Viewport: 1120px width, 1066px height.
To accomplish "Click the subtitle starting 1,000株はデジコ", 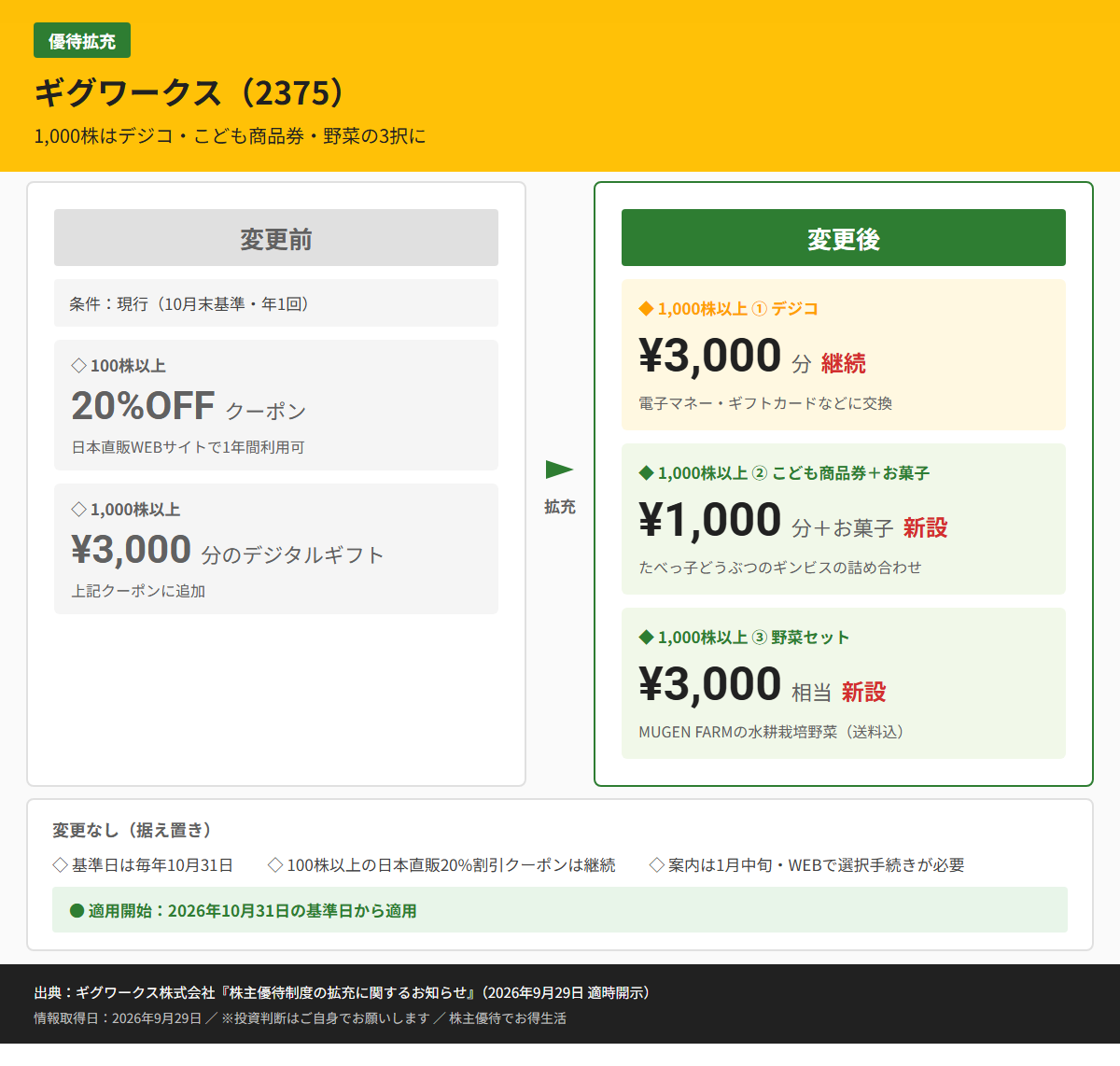I will pos(230,136).
